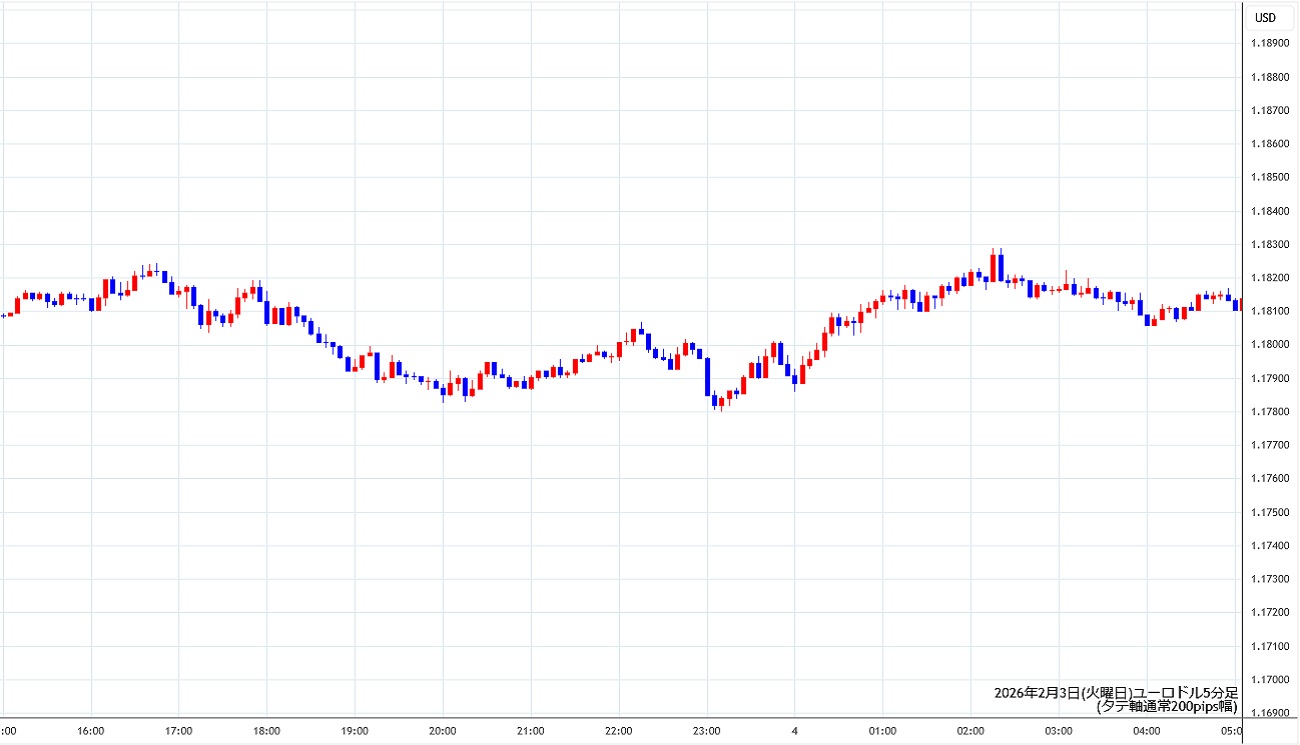The width and height of the screenshot is (1300, 745).
Task: Select the 20:00 time axis marker
Action: point(443,731)
